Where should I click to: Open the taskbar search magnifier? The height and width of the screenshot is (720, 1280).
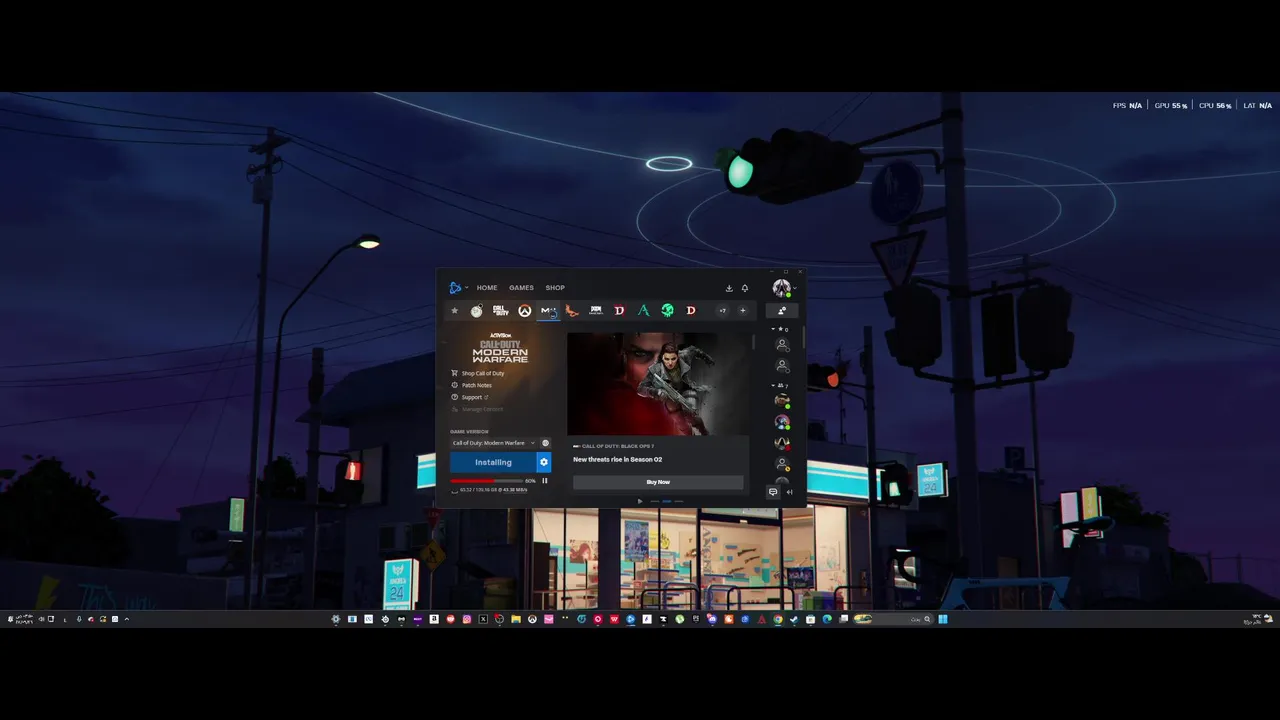click(x=927, y=619)
